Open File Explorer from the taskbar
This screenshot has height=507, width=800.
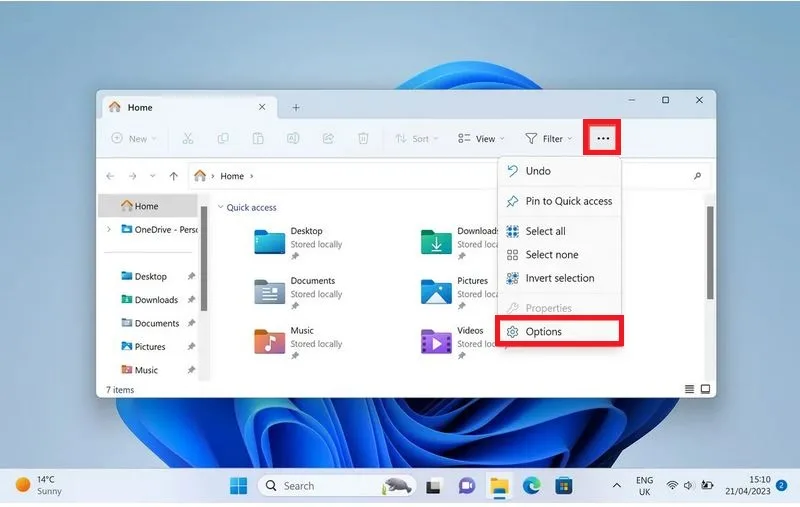[x=499, y=486]
